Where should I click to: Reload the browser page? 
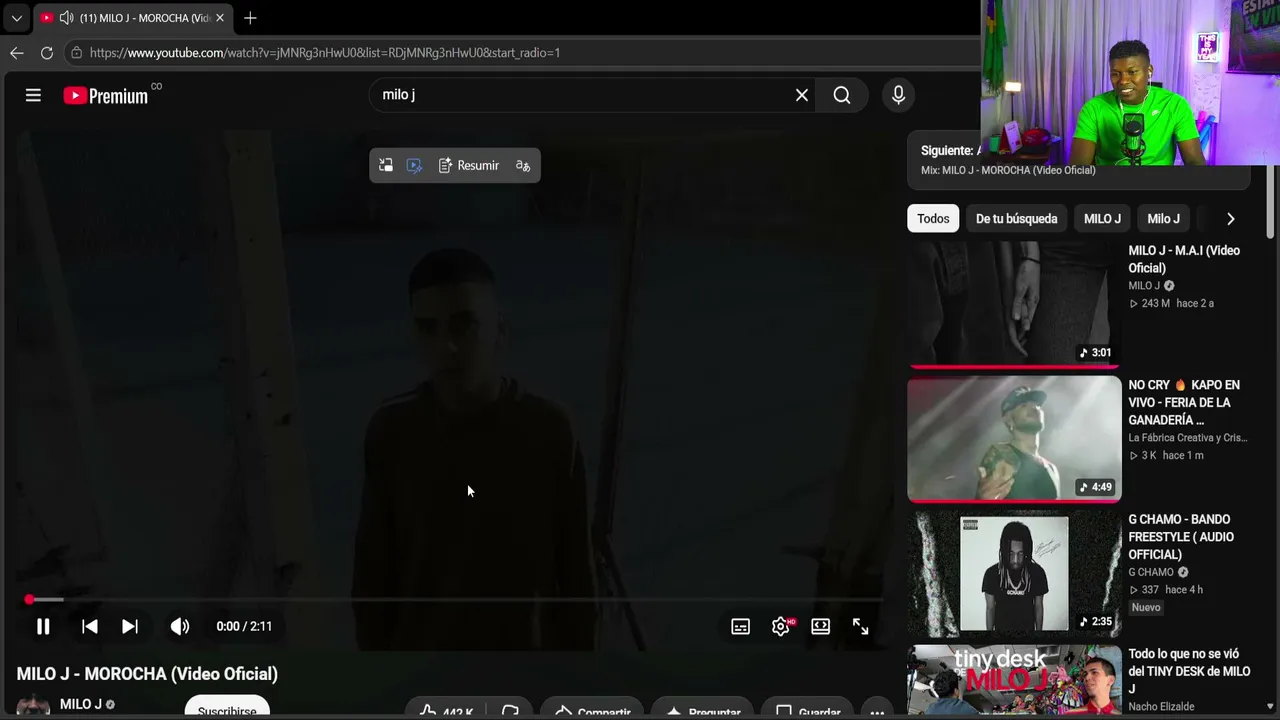pyautogui.click(x=47, y=53)
